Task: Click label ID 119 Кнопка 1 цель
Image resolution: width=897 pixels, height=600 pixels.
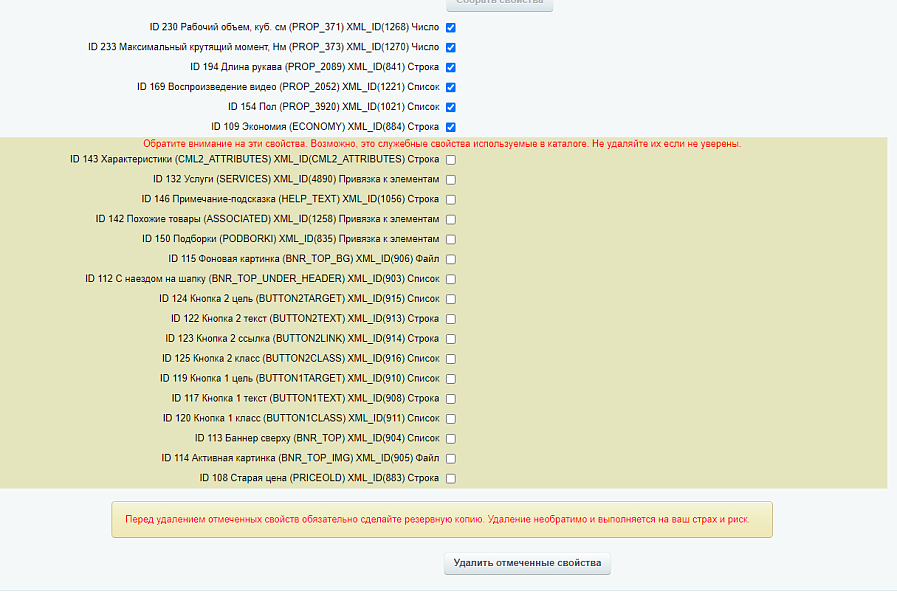Action: point(300,378)
